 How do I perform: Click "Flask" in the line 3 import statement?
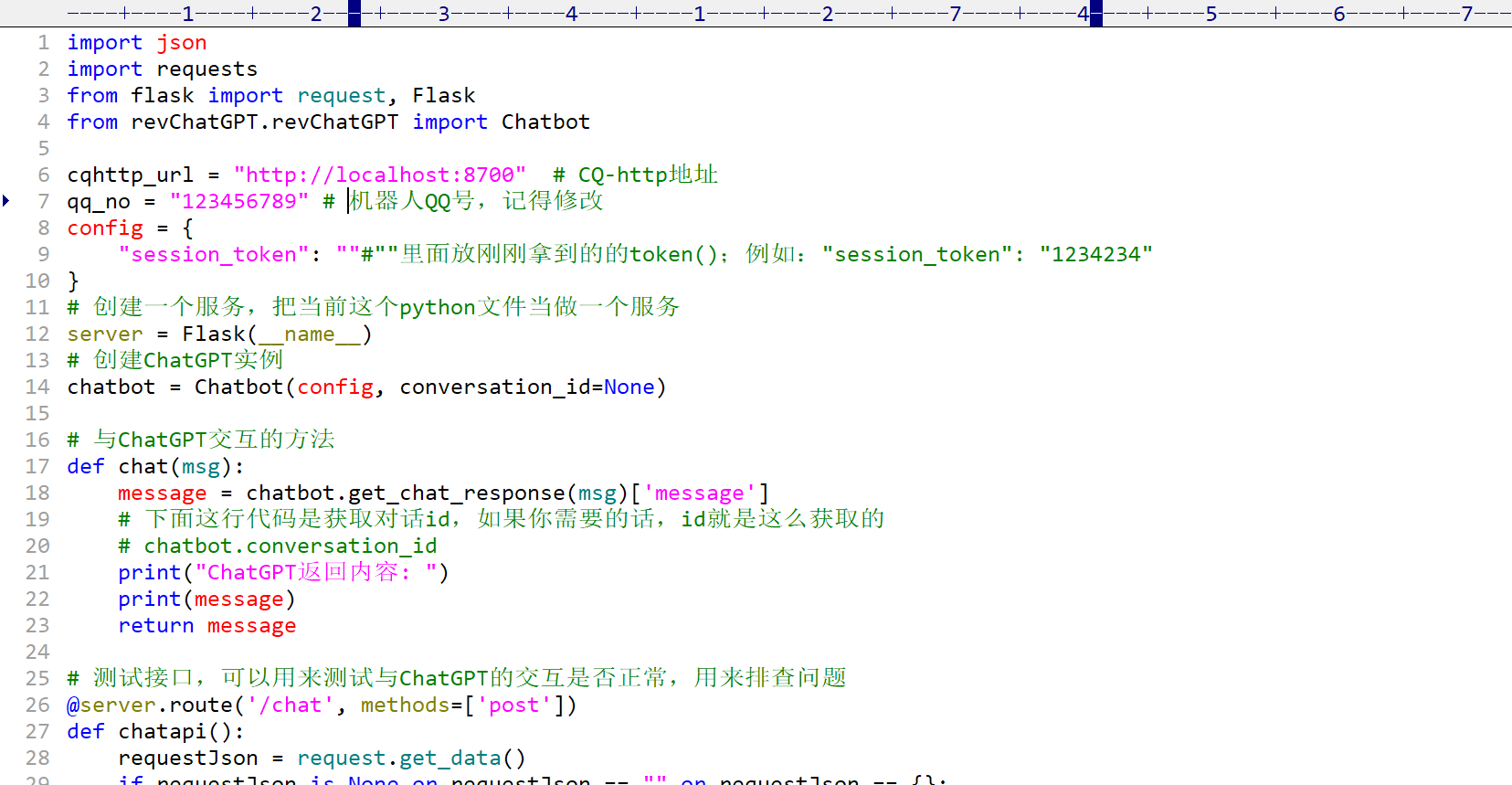pos(444,95)
